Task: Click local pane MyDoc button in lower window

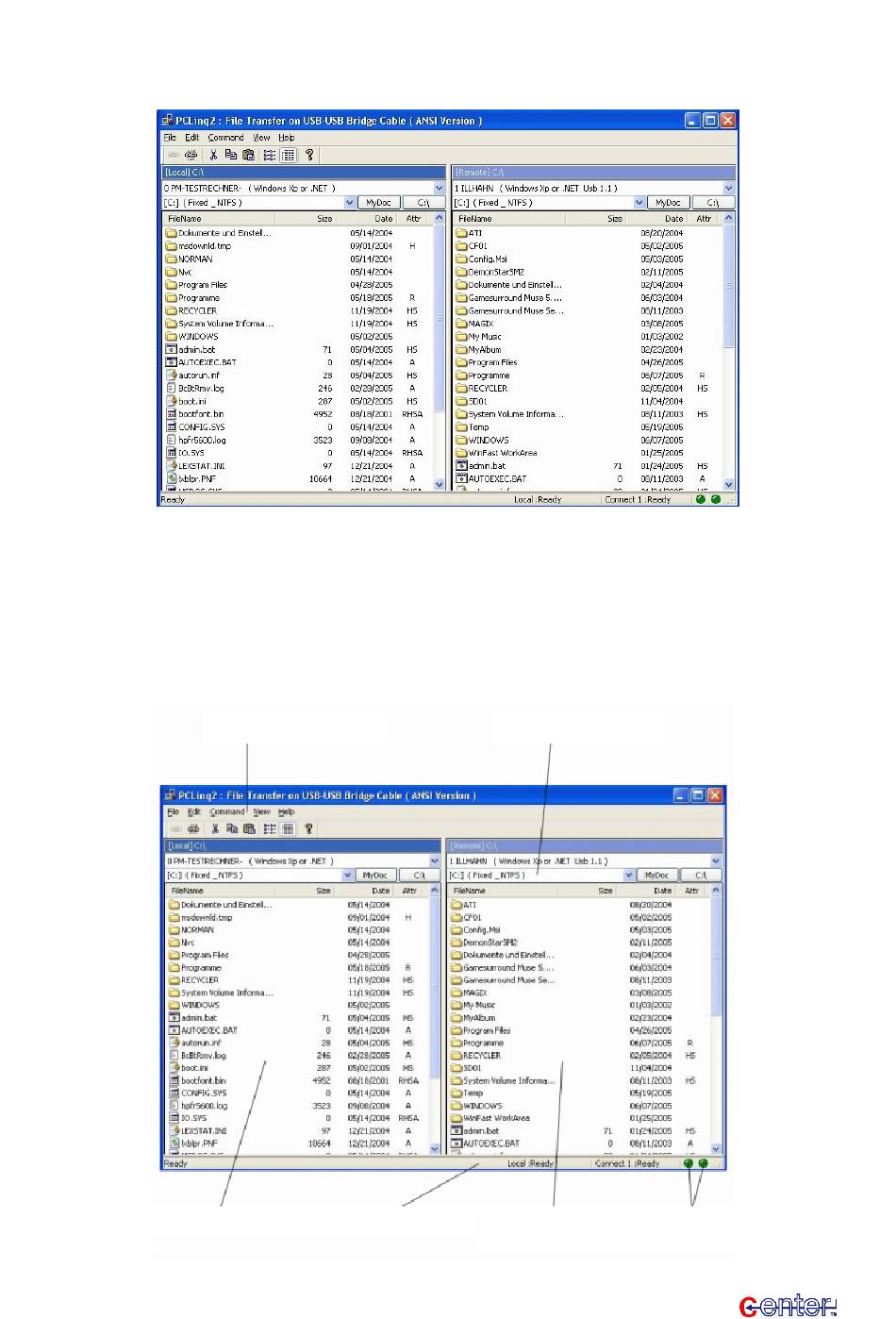Action: (x=375, y=876)
